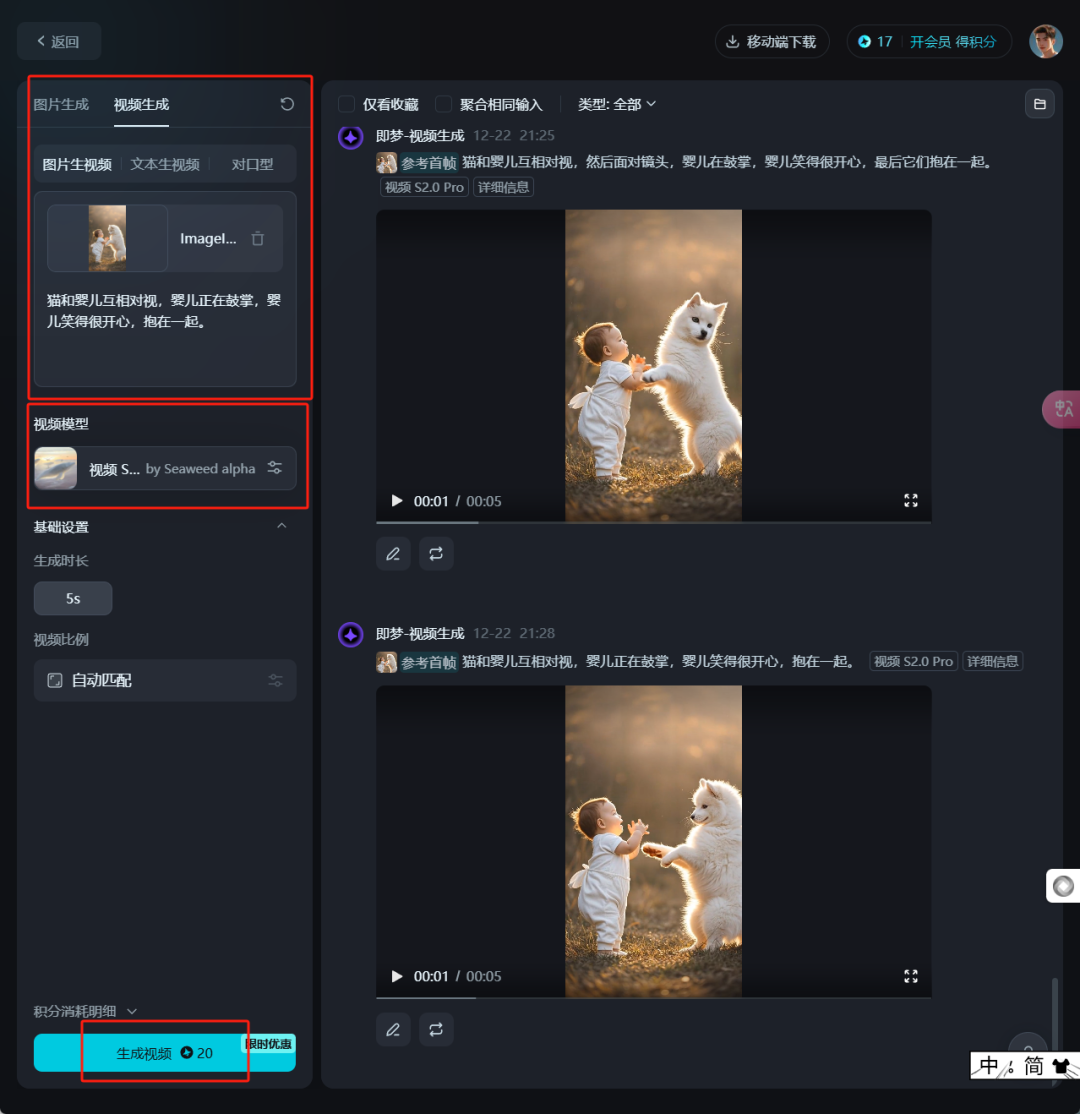This screenshot has height=1114, width=1080.
Task: Select 对口型 lip-sync tab
Action: click(252, 165)
